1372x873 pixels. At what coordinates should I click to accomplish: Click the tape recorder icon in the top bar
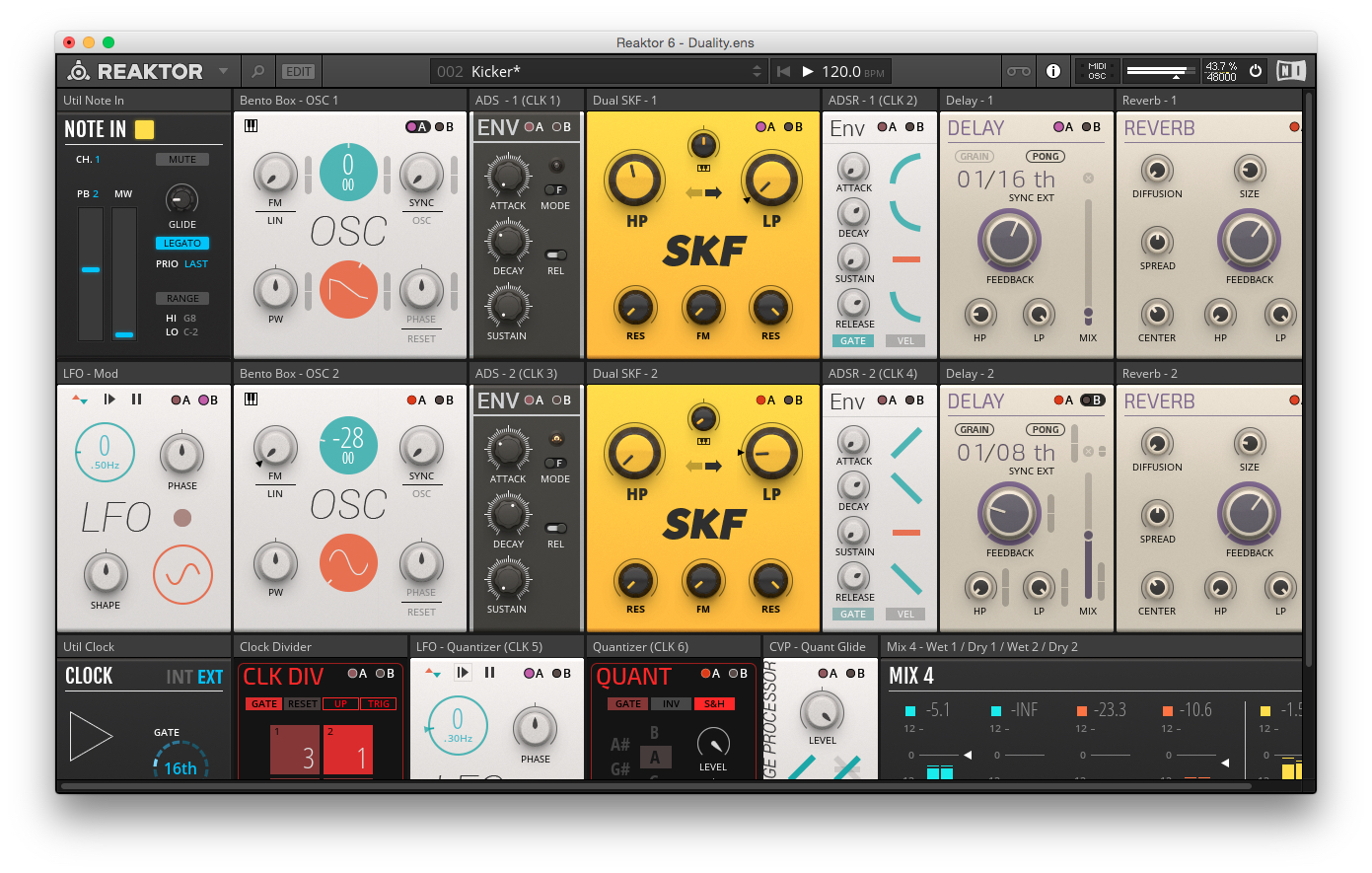[x=1018, y=71]
